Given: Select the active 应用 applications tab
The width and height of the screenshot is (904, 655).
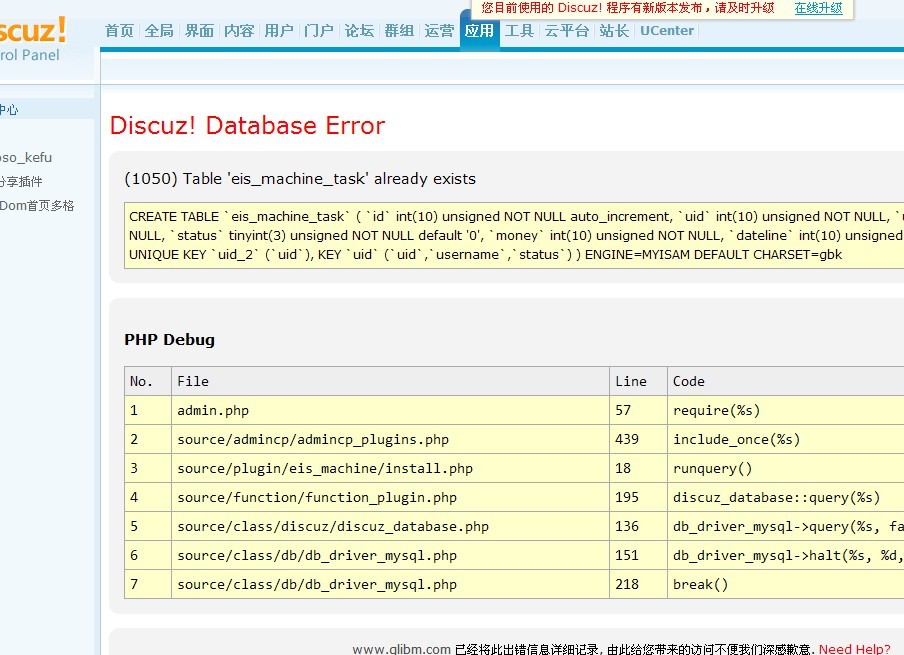Looking at the screenshot, I should [479, 30].
